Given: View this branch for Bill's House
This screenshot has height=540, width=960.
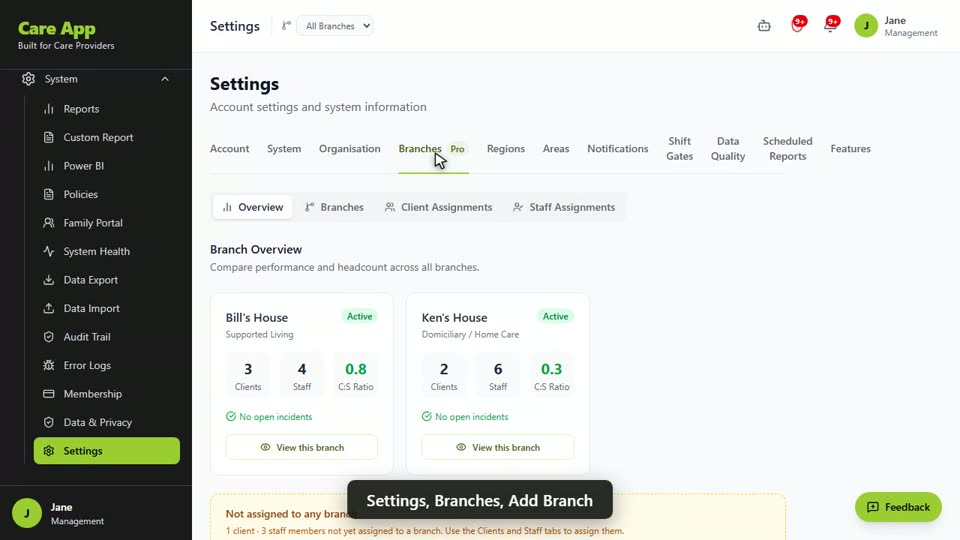Looking at the screenshot, I should [302, 447].
